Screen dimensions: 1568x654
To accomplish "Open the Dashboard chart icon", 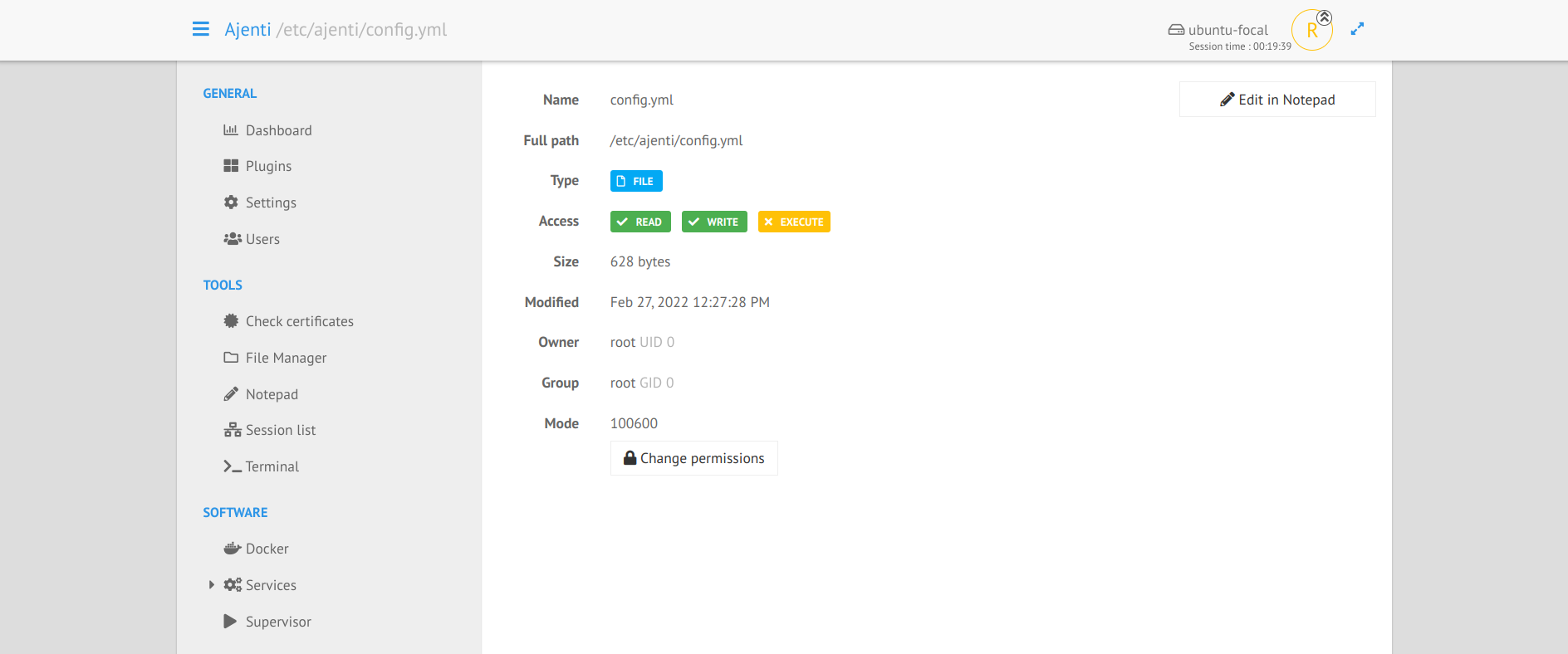I will [231, 130].
